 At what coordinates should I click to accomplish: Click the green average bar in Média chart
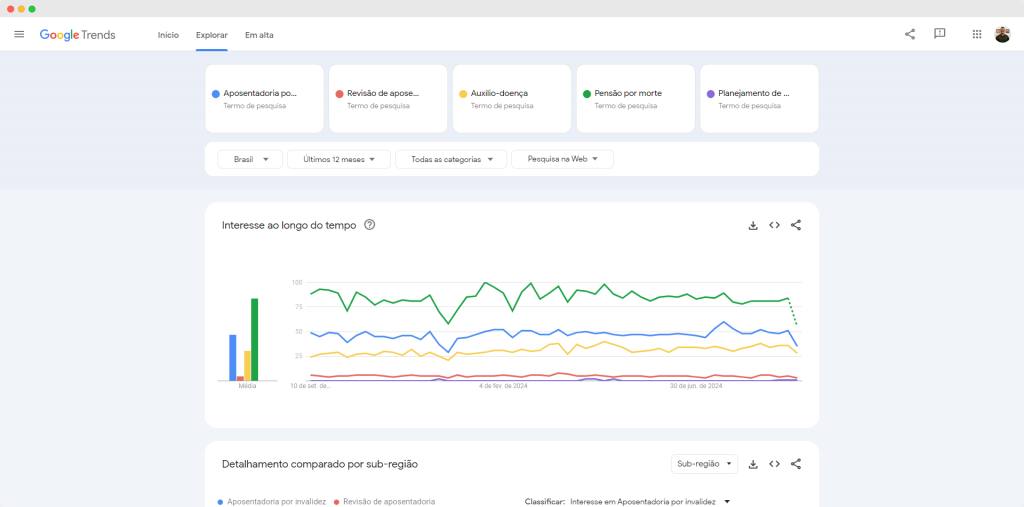pyautogui.click(x=255, y=340)
